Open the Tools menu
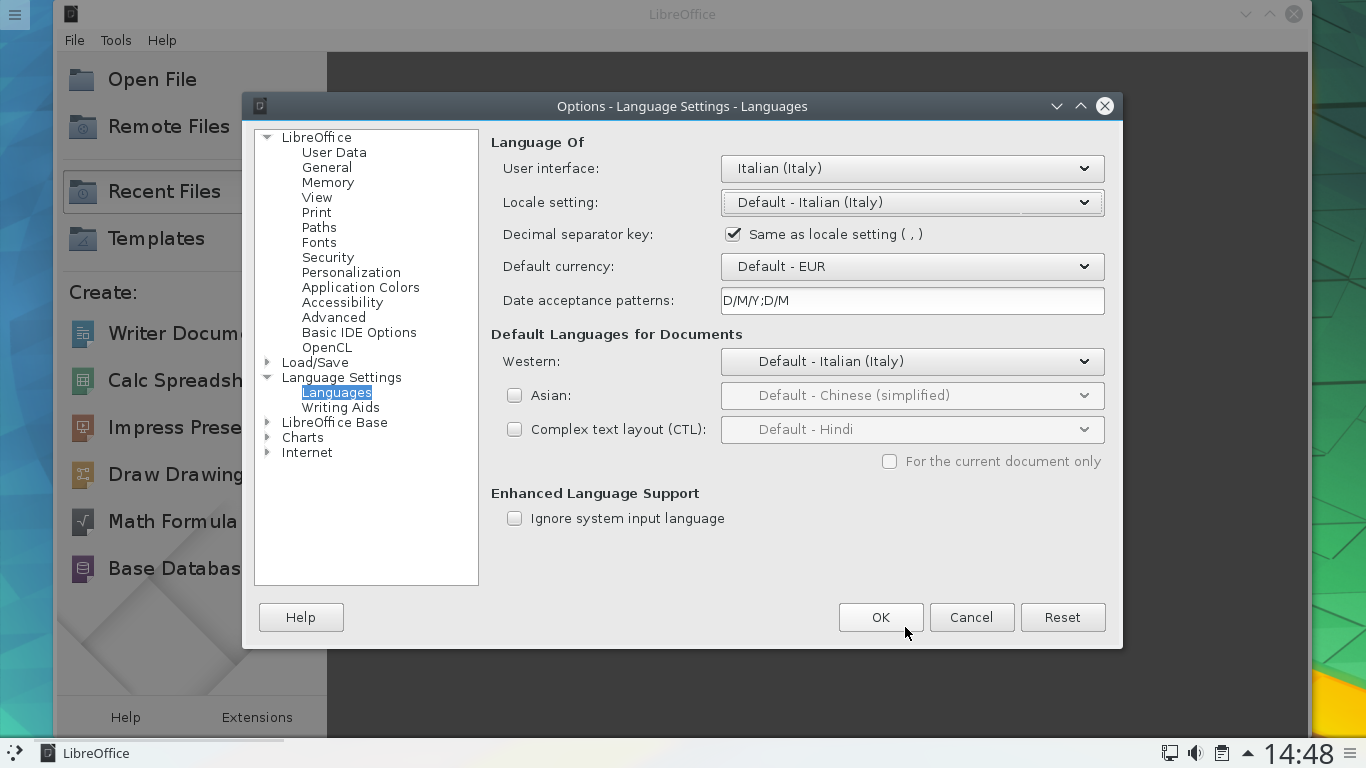1366x768 pixels. (x=116, y=40)
